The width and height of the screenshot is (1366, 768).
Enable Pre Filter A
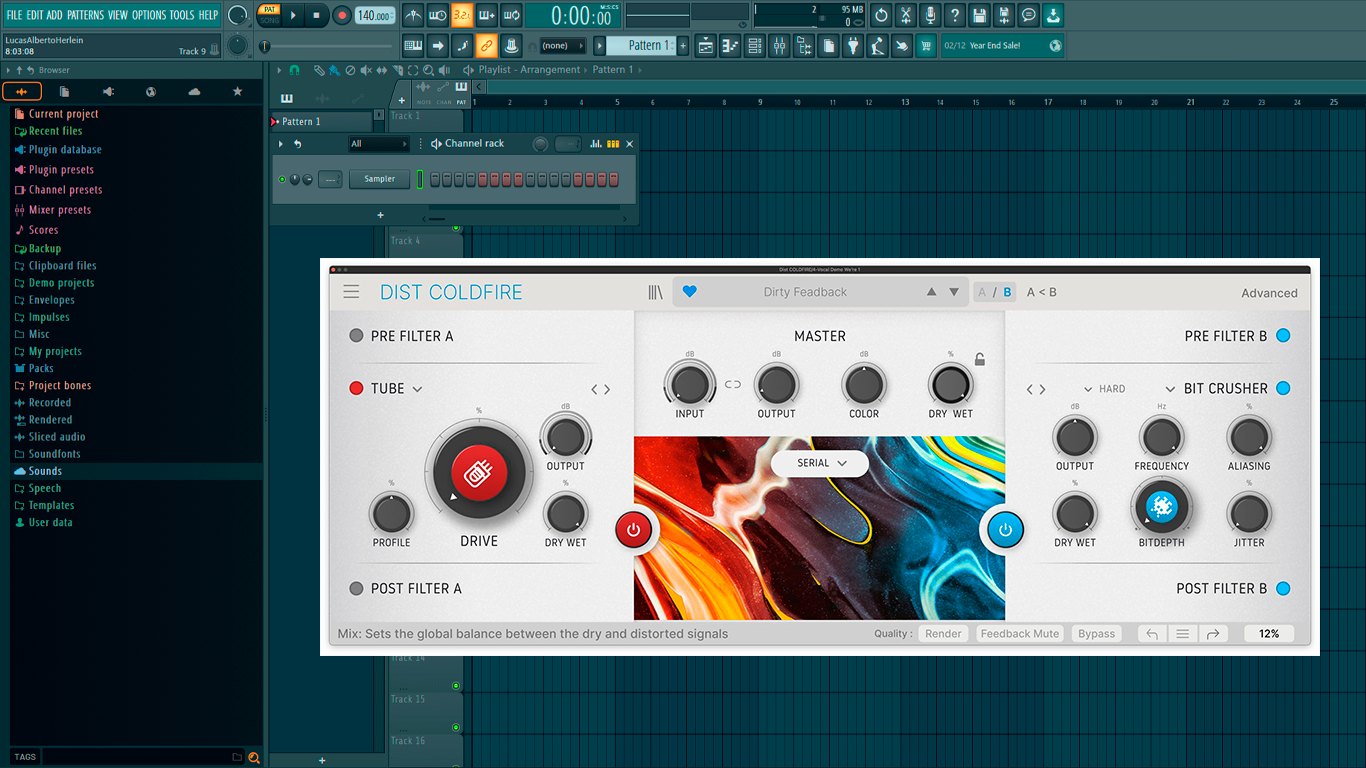click(356, 336)
